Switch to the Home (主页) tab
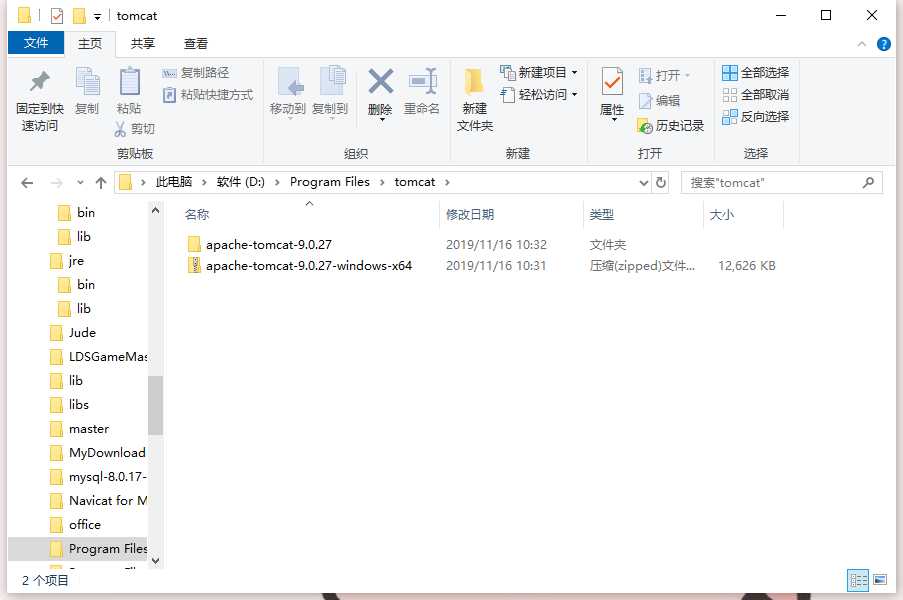 click(x=90, y=44)
